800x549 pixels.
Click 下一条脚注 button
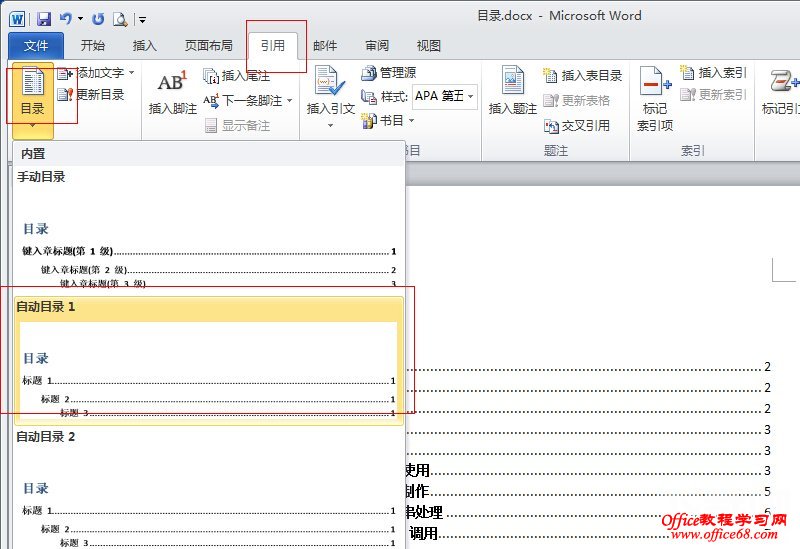(x=243, y=101)
